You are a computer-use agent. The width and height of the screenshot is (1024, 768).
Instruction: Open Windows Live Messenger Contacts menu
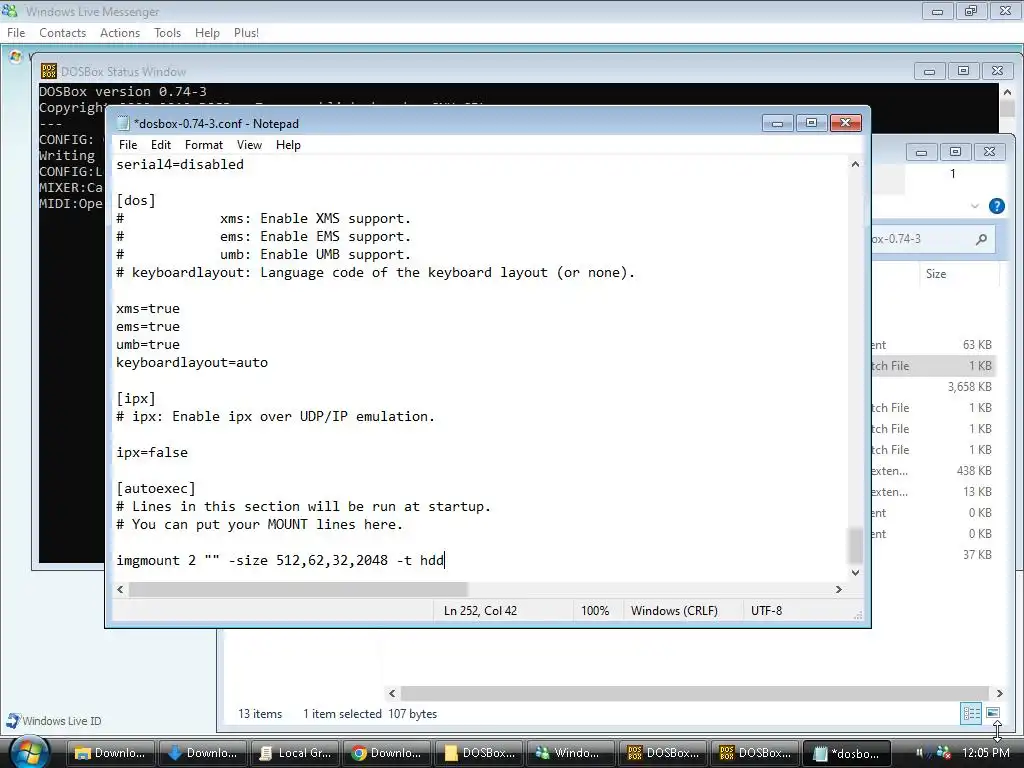[x=63, y=33]
